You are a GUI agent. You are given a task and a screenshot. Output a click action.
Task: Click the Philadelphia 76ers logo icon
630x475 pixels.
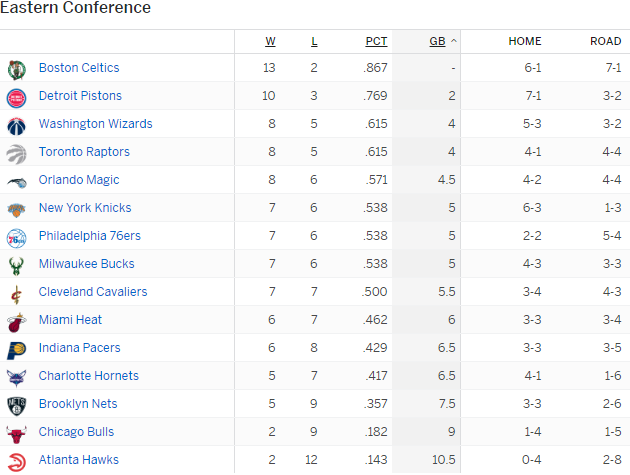(x=16, y=237)
